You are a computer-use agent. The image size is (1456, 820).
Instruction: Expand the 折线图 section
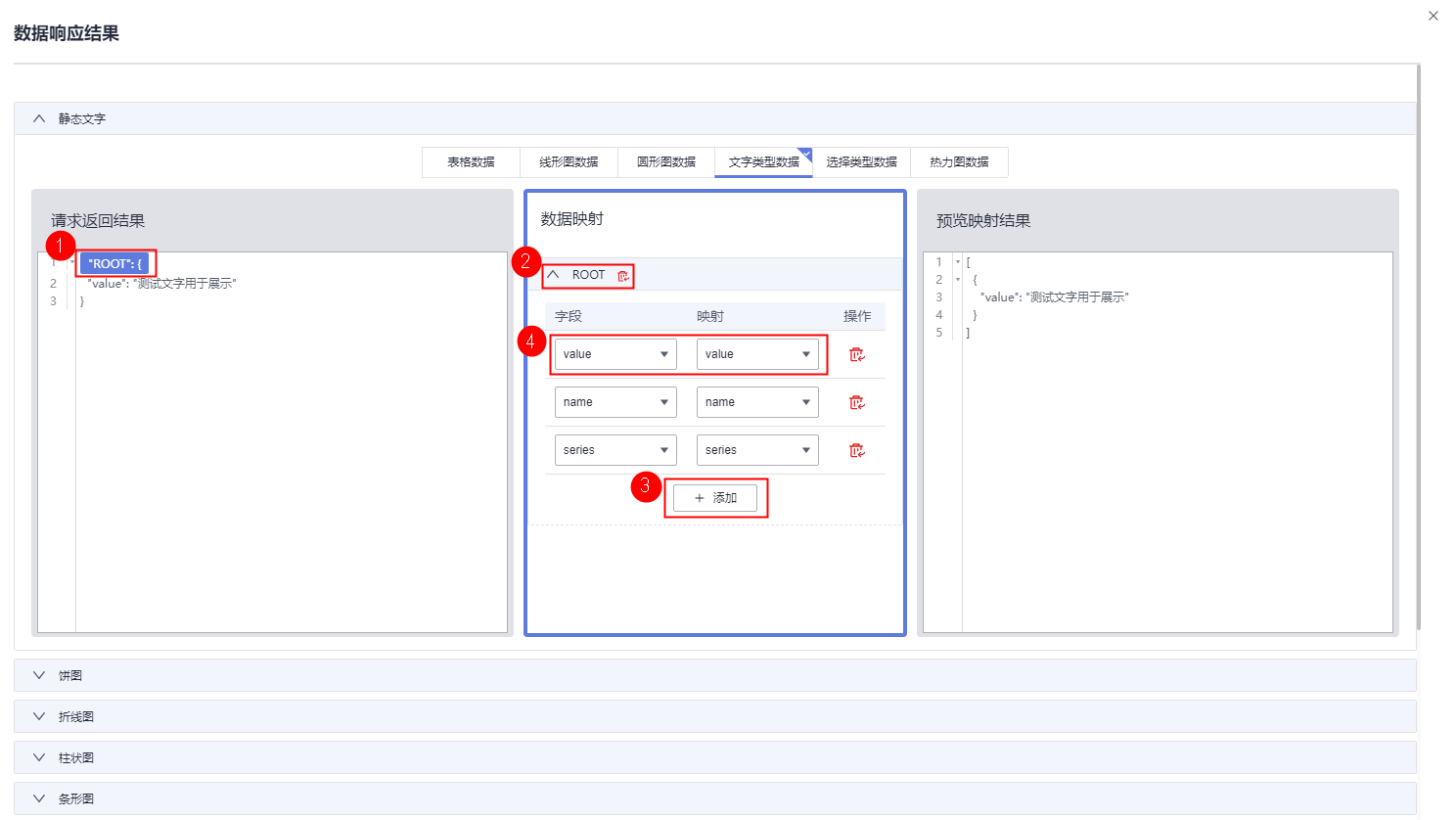coord(39,716)
